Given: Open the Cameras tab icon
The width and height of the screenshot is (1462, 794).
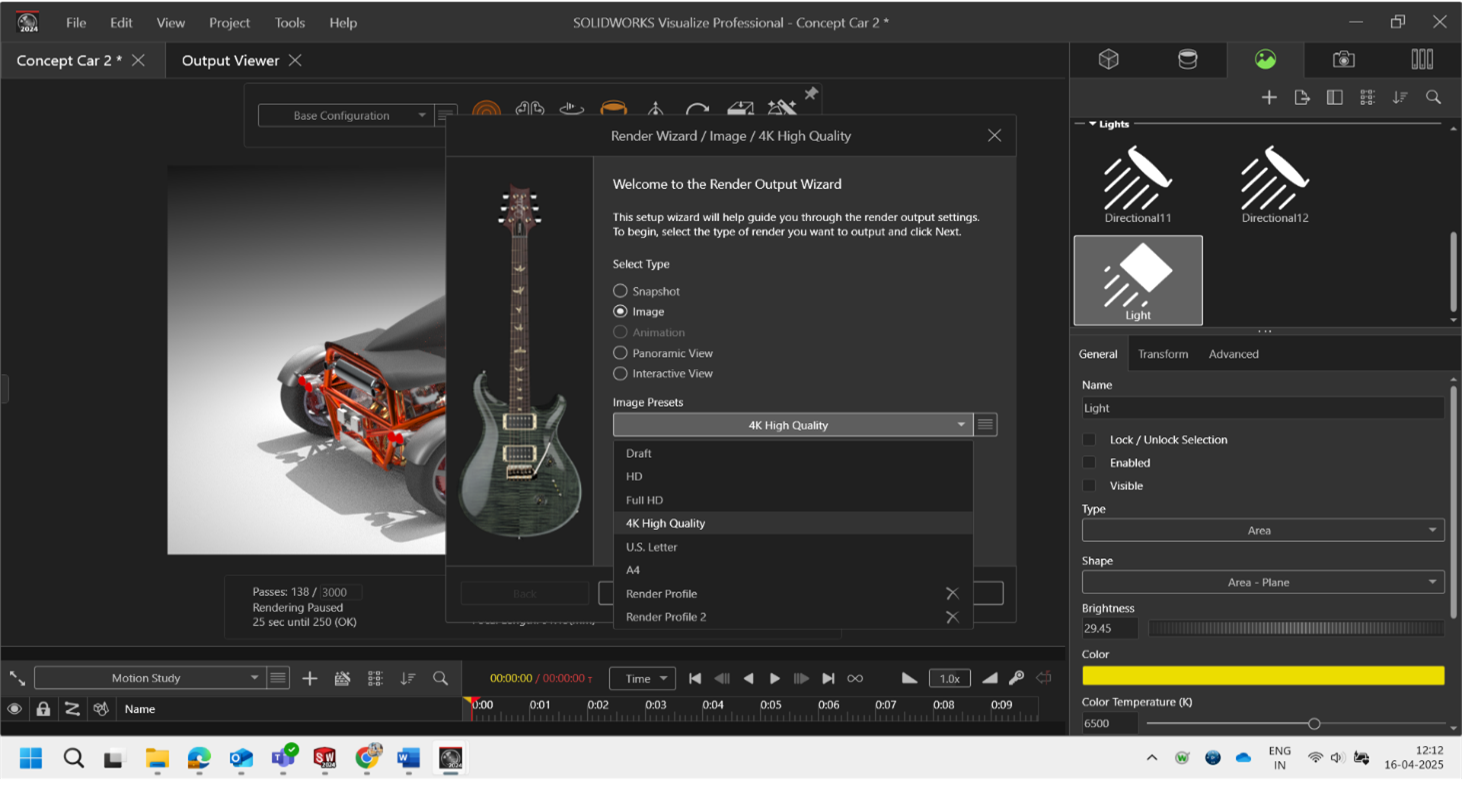Looking at the screenshot, I should 1344,60.
